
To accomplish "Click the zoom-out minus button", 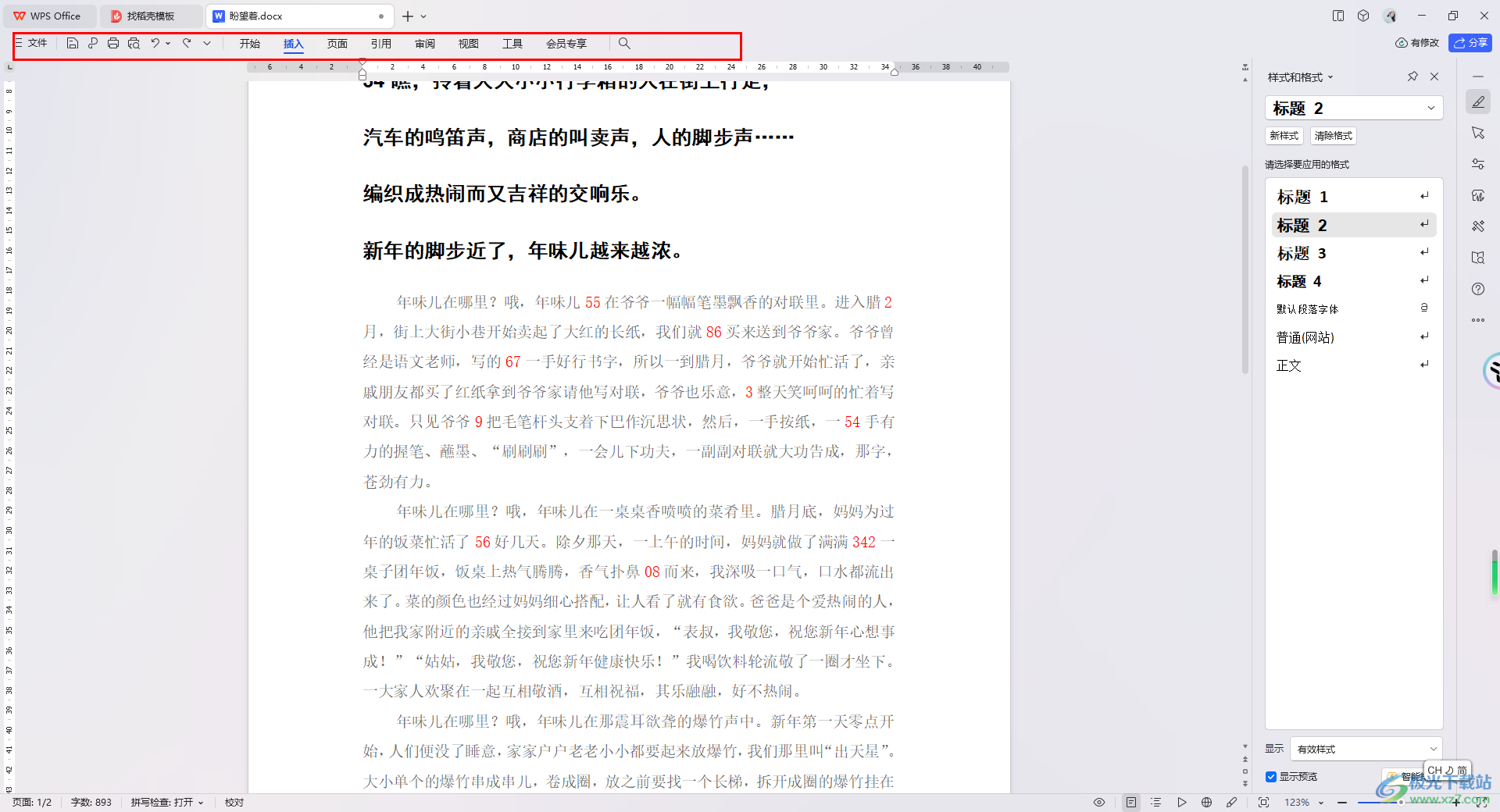I will [x=1342, y=803].
